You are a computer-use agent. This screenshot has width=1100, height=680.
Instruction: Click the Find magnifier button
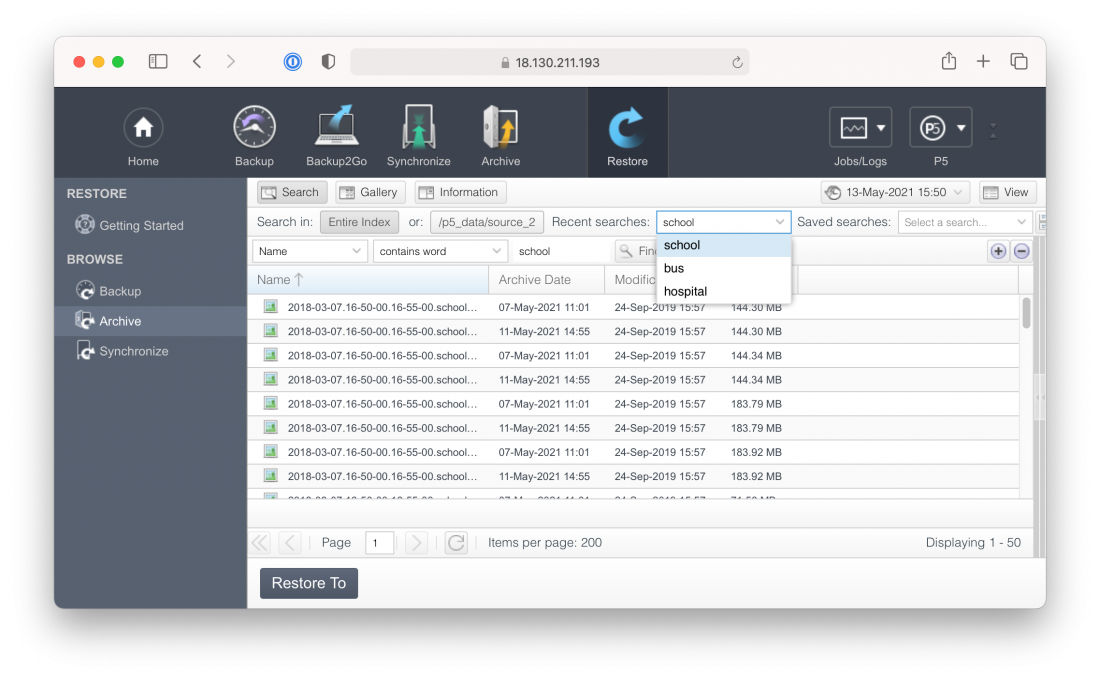click(x=636, y=251)
